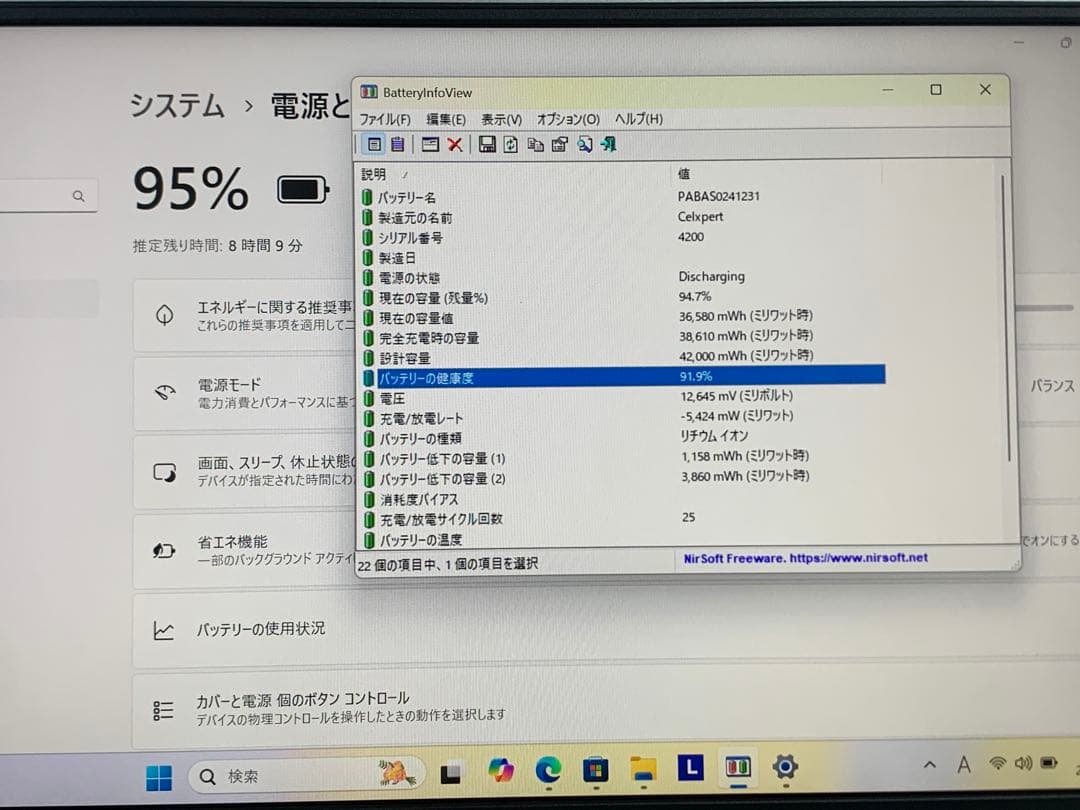Screen dimensions: 1080x810
Task: Save selected items using the floppy disk icon
Action: (x=489, y=144)
